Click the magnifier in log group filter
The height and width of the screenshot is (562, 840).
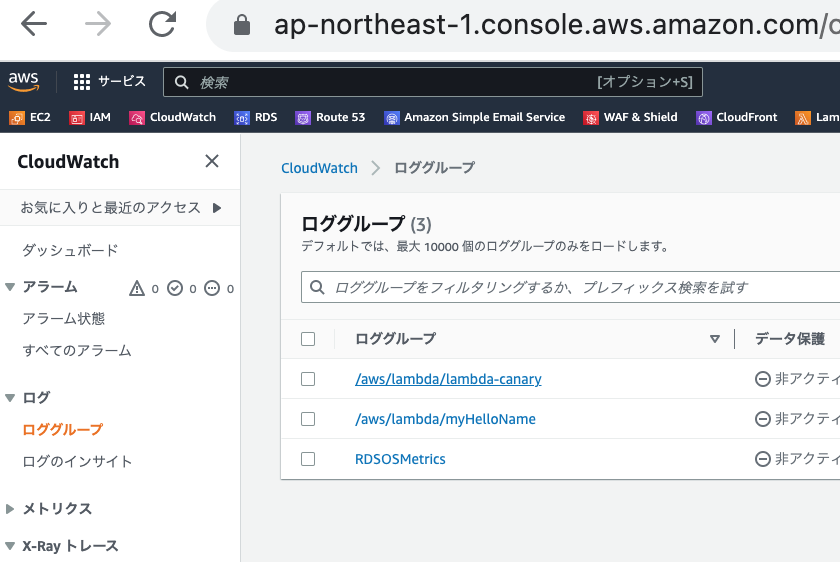(x=317, y=287)
